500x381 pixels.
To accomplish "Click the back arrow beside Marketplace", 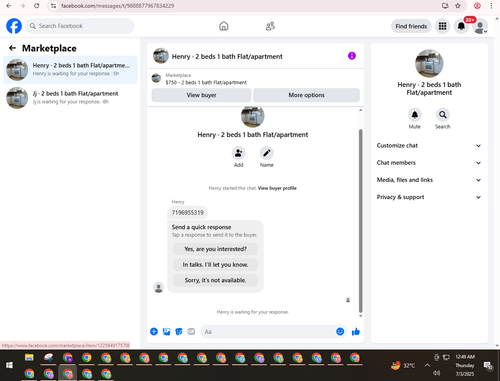I will point(12,48).
